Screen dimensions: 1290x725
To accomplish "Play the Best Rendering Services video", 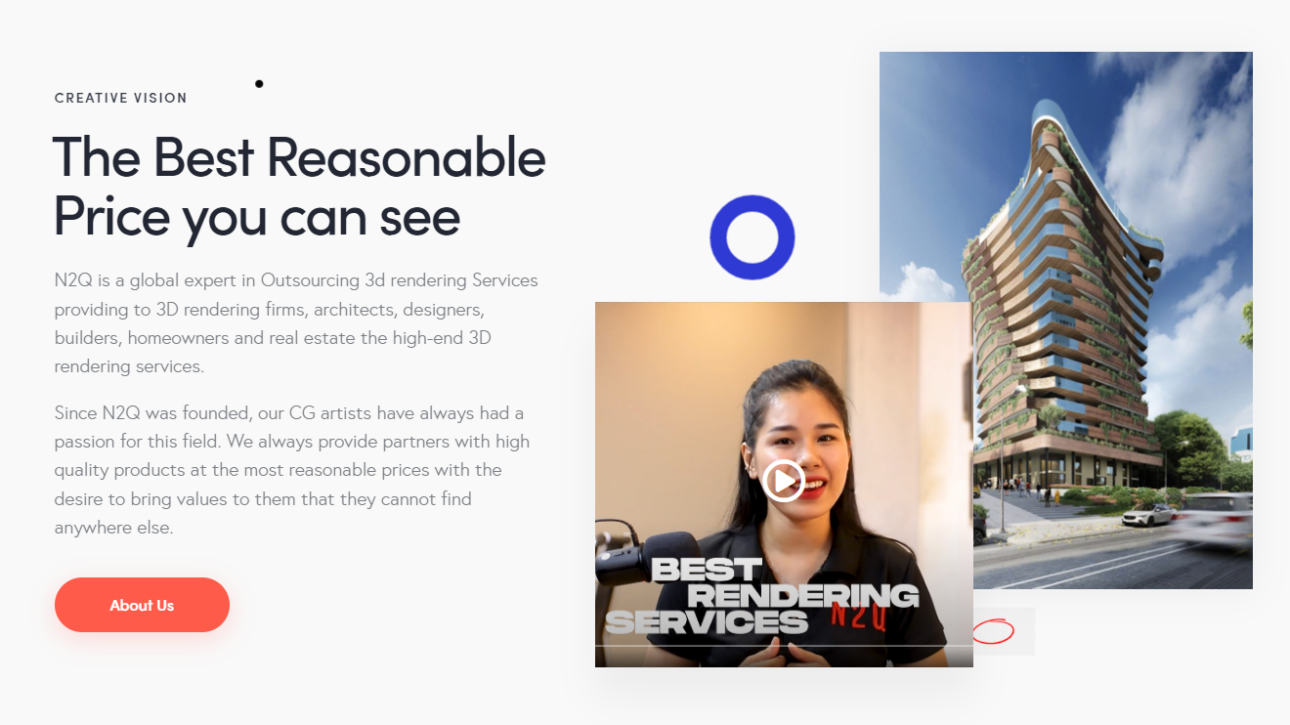I will 783,481.
